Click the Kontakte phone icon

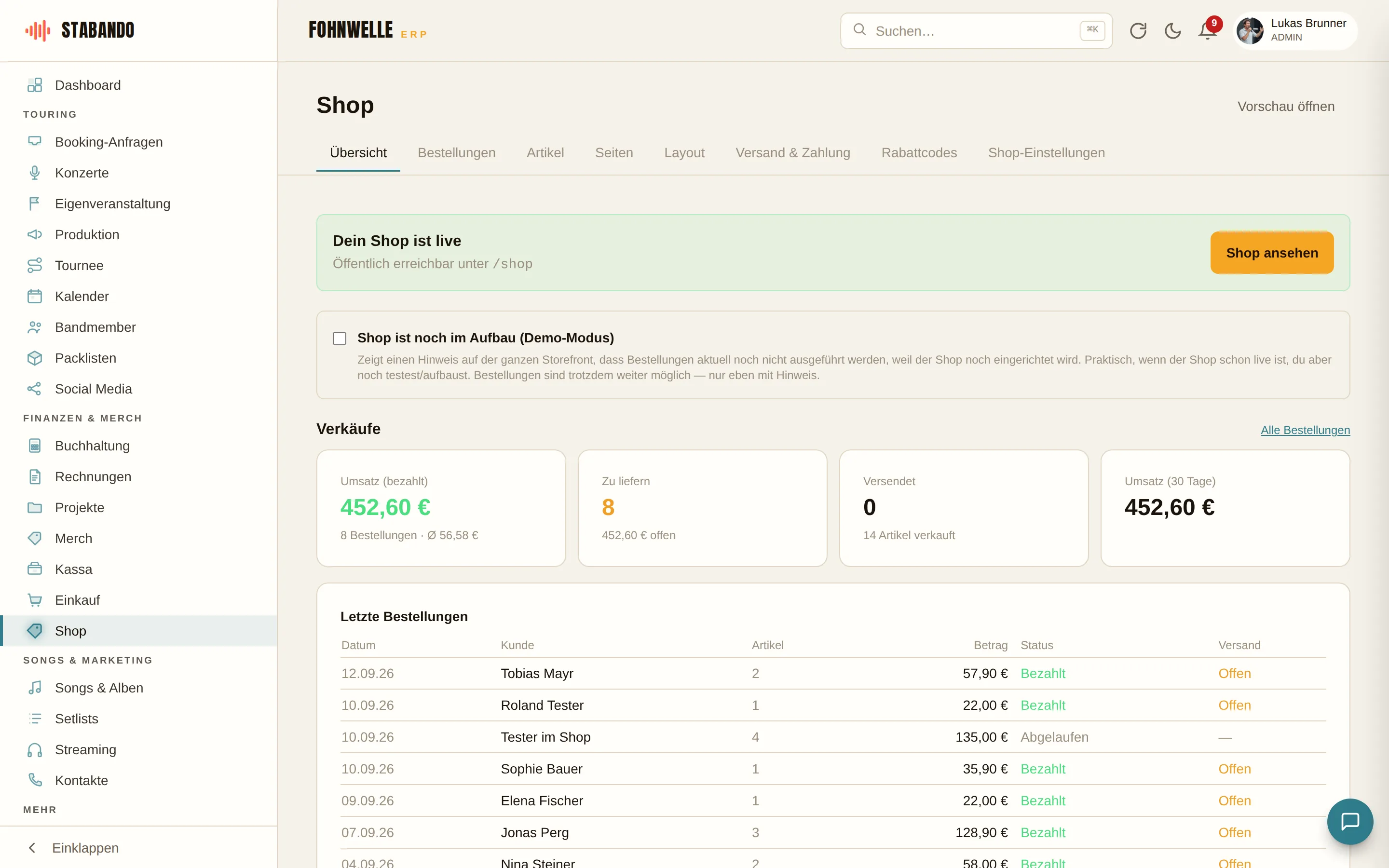(x=35, y=781)
